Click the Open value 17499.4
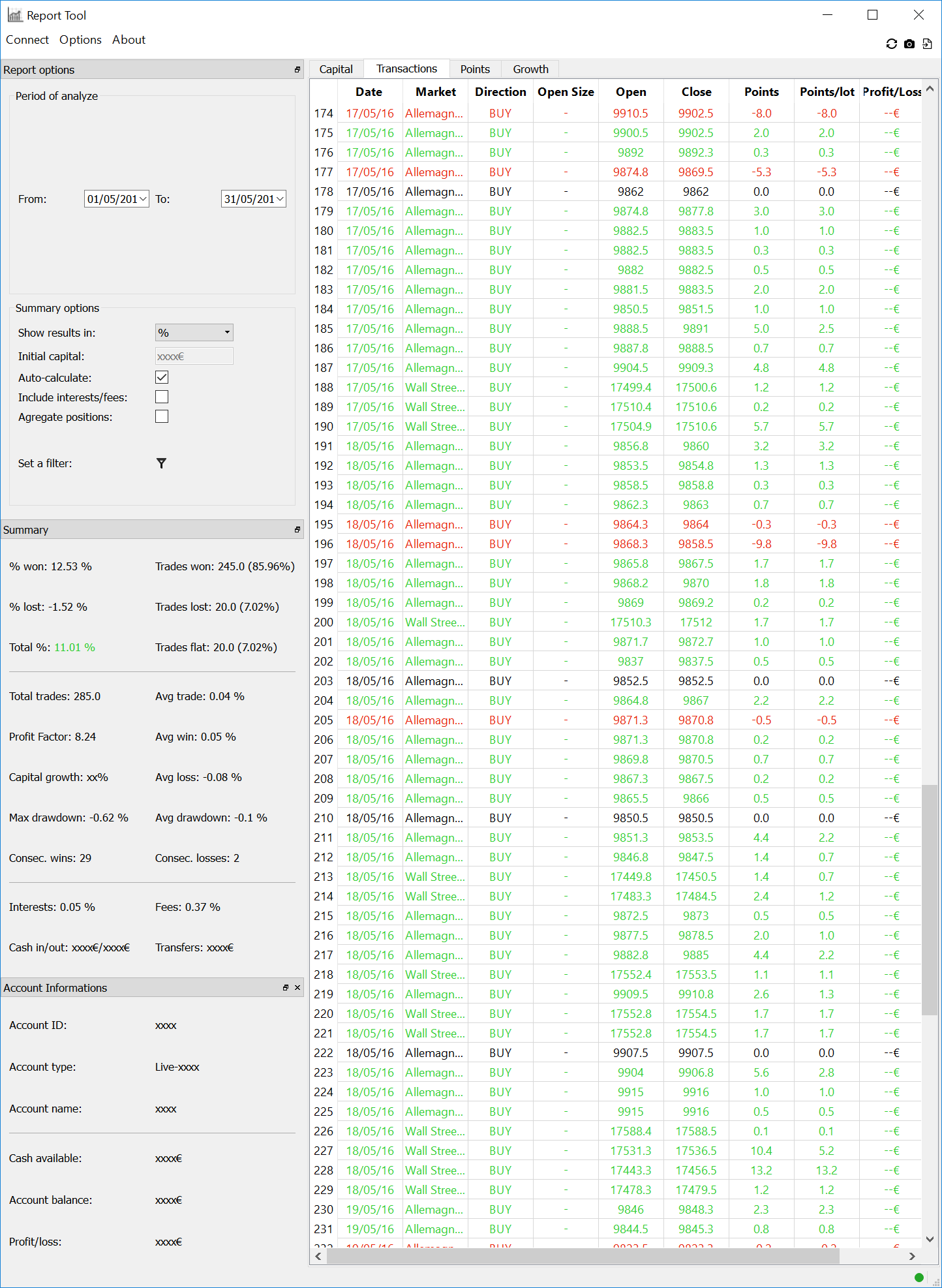 click(631, 388)
